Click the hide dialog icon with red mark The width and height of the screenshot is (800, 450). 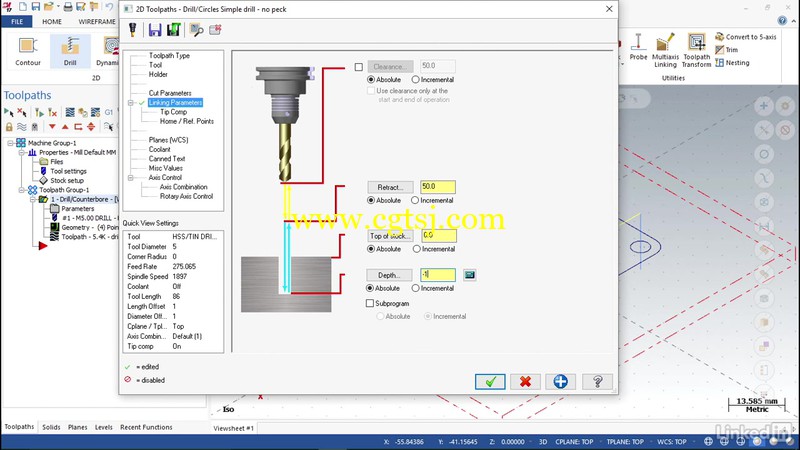click(x=215, y=30)
